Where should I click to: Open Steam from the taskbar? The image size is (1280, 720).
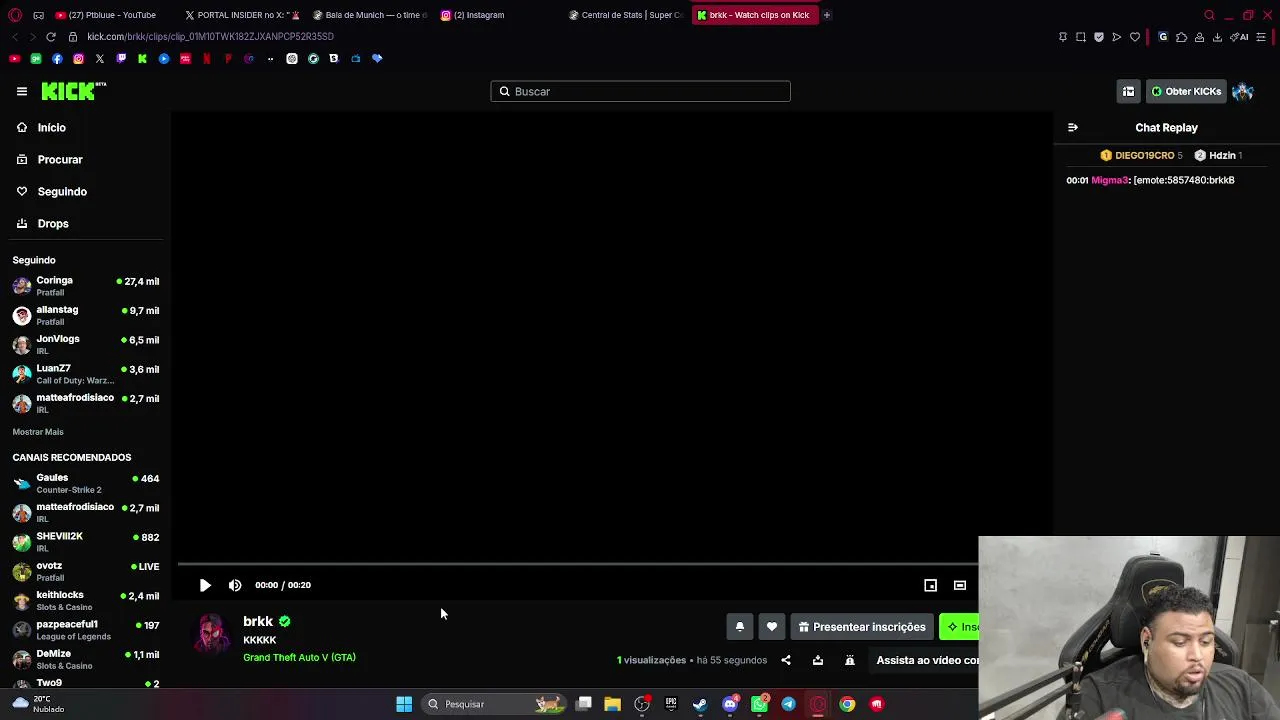click(x=700, y=704)
